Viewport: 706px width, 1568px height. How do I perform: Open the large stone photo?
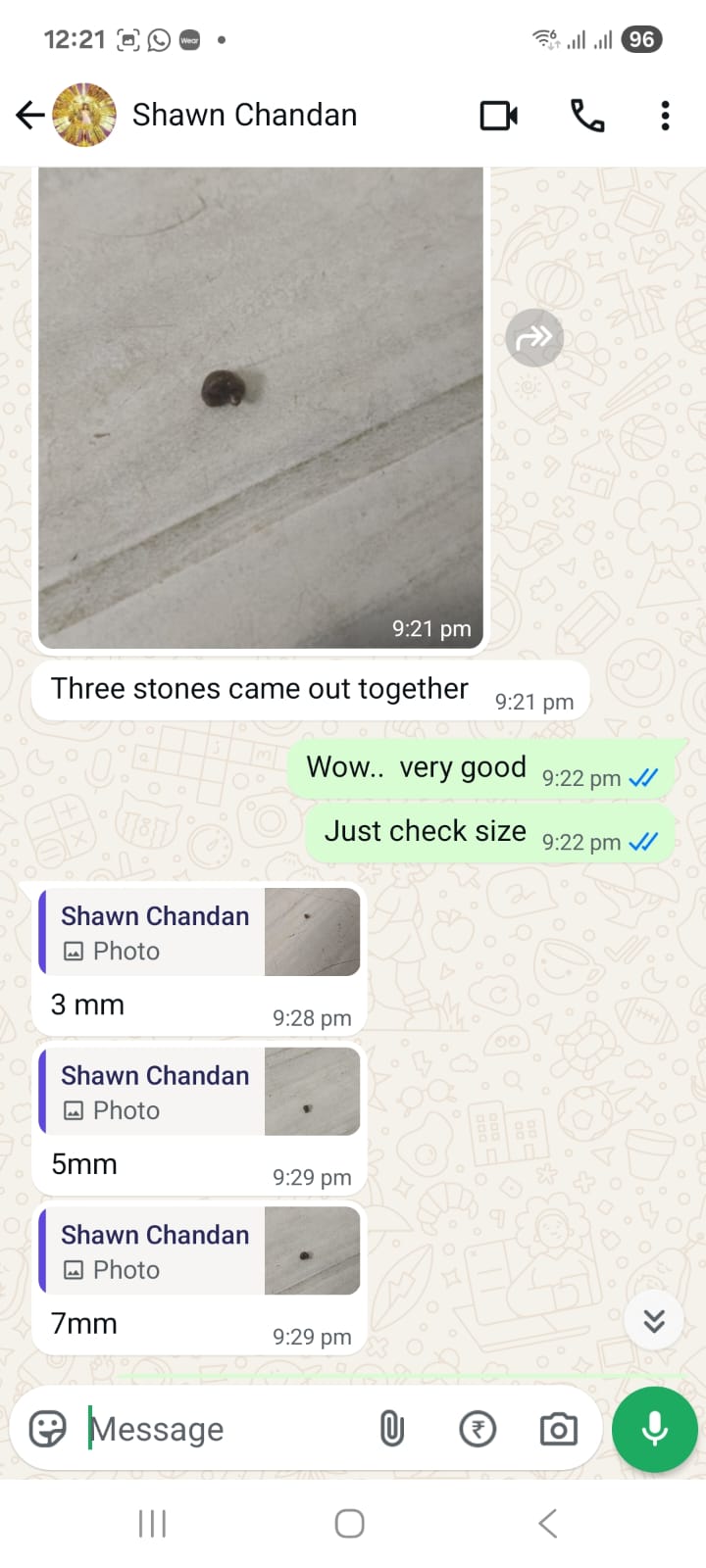261,407
